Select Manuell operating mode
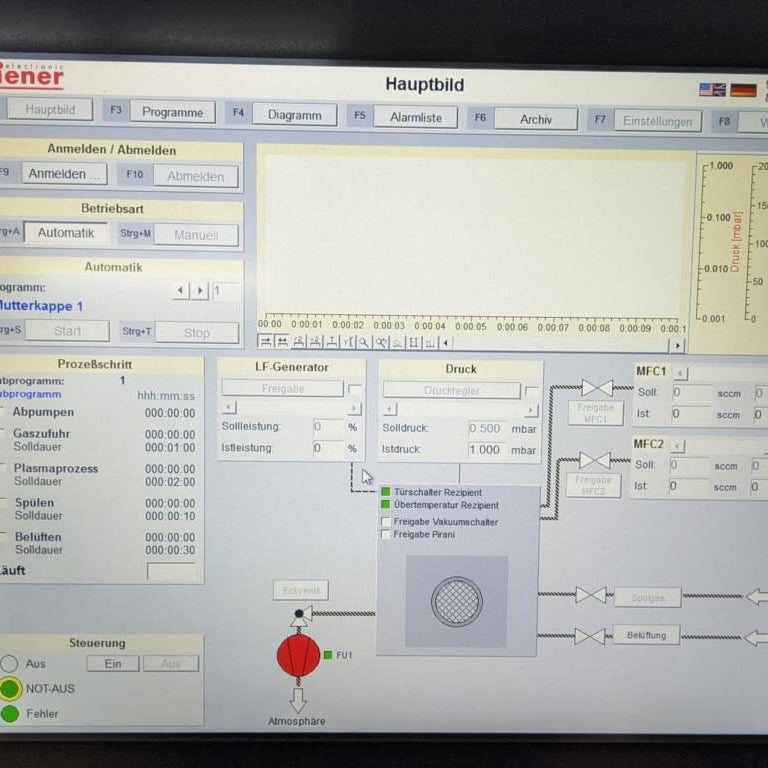768x768 pixels. pyautogui.click(x=196, y=235)
